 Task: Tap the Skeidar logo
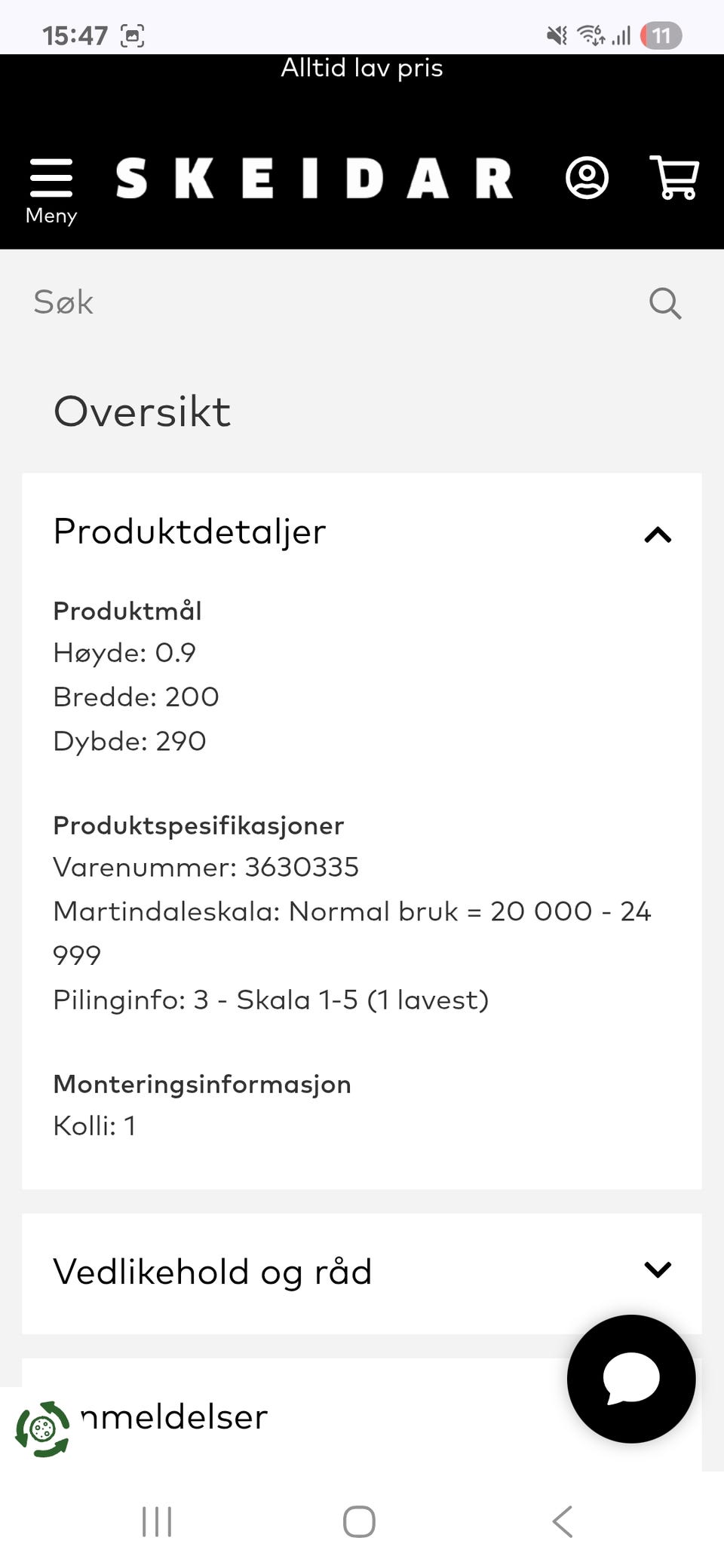tap(314, 179)
